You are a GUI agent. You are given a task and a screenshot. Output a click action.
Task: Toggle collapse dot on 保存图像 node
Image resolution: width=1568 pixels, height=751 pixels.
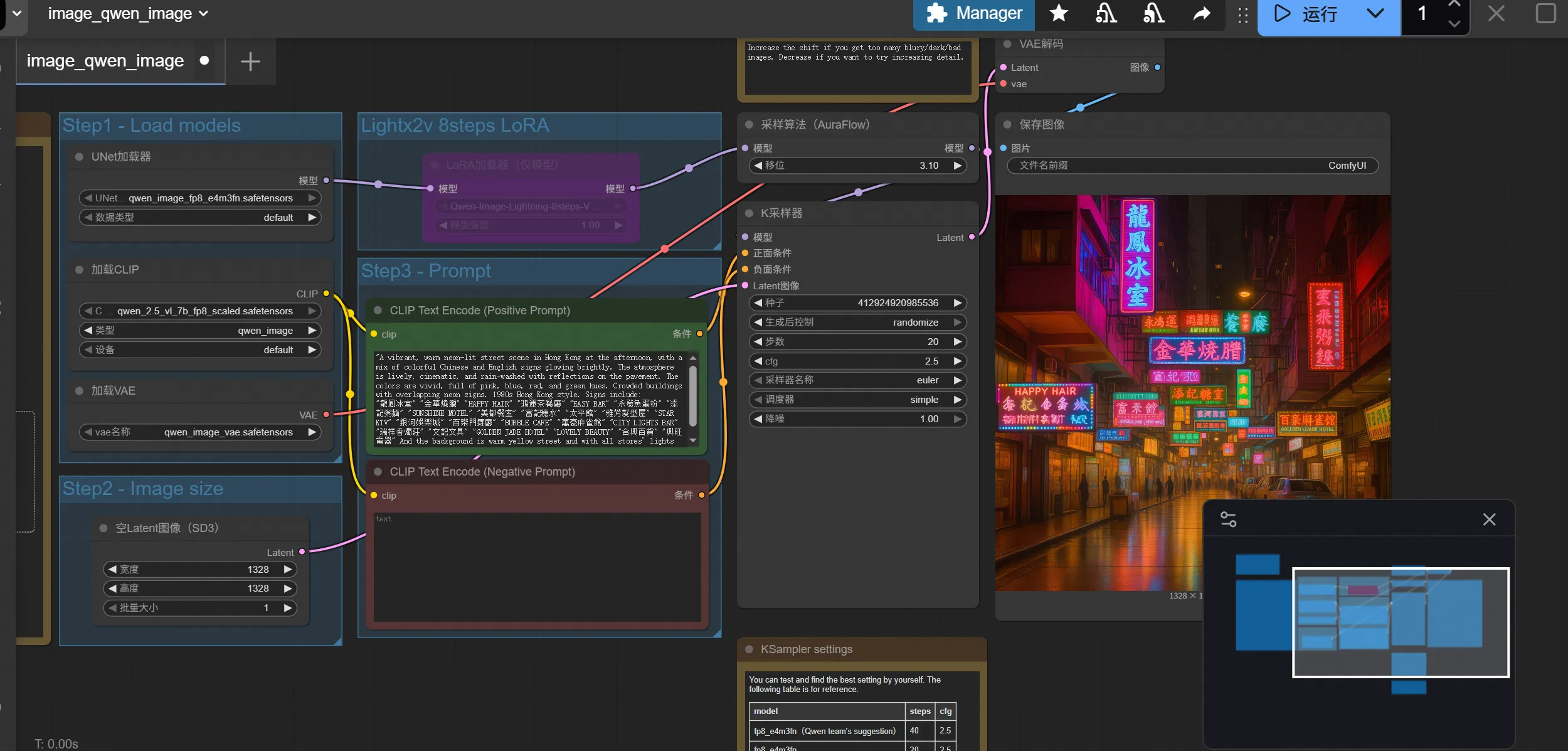coord(1007,125)
